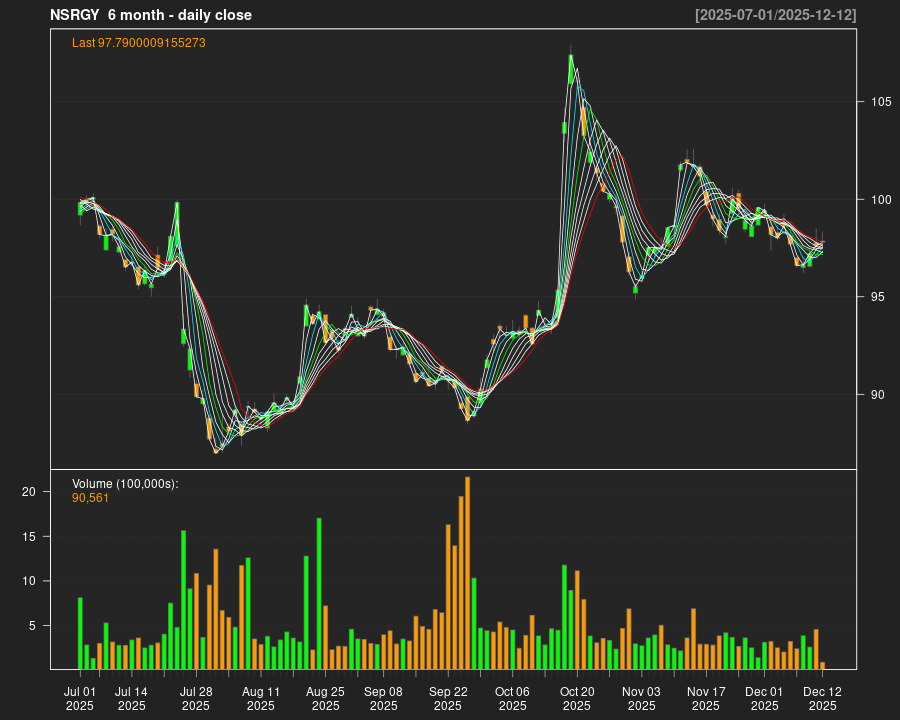Click the NSRGY chart title text
The height and width of the screenshot is (720, 900).
151,15
